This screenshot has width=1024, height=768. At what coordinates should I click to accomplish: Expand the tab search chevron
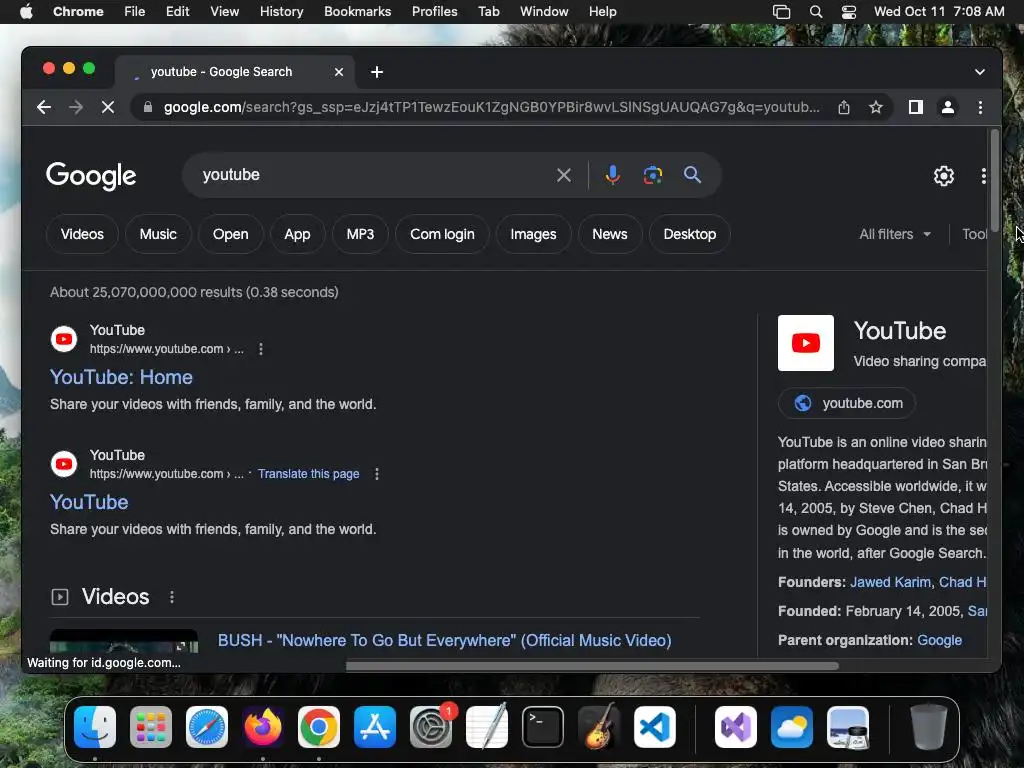[980, 72]
